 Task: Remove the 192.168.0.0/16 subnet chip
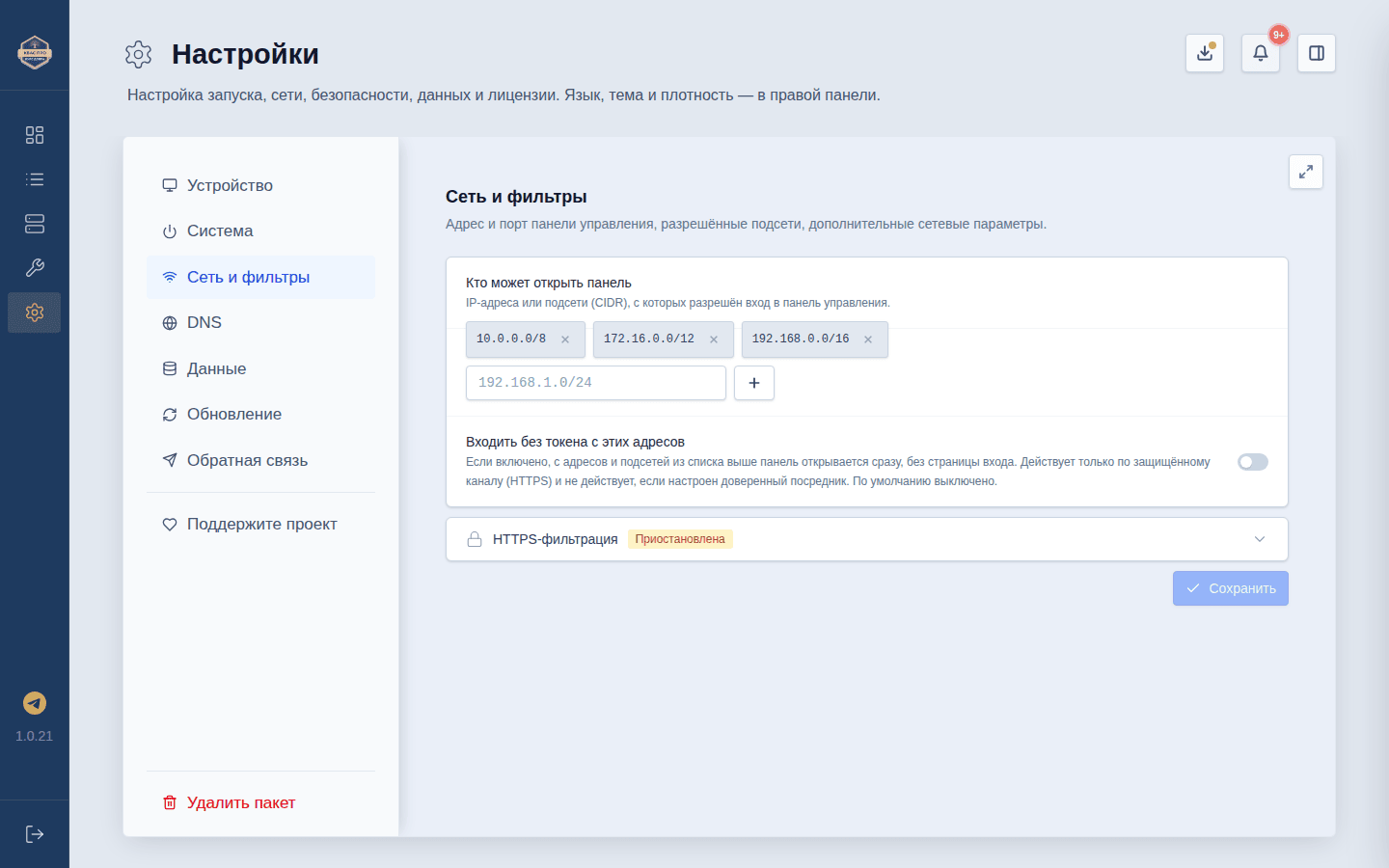[868, 339]
